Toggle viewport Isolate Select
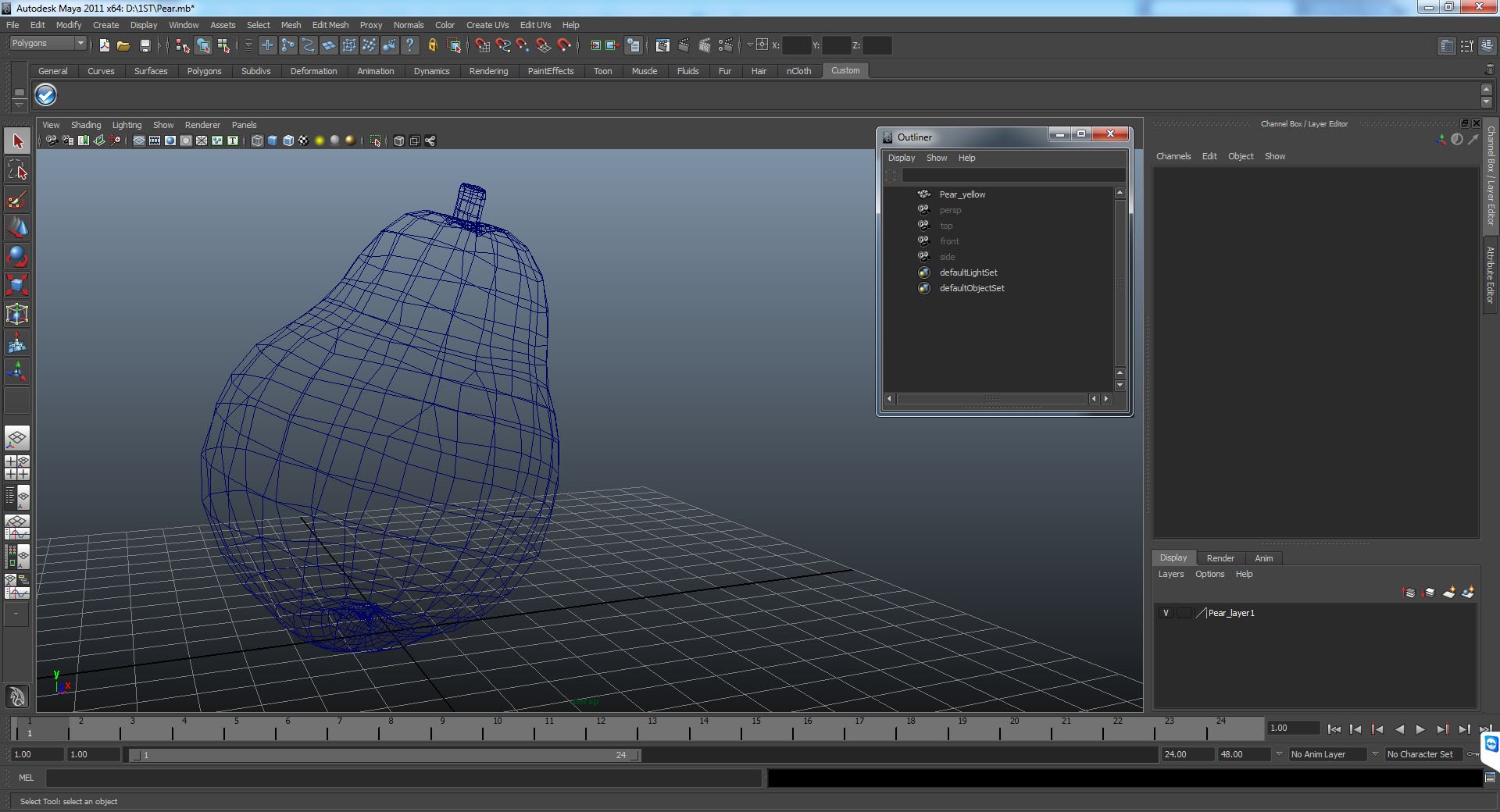The image size is (1500, 812). [376, 141]
